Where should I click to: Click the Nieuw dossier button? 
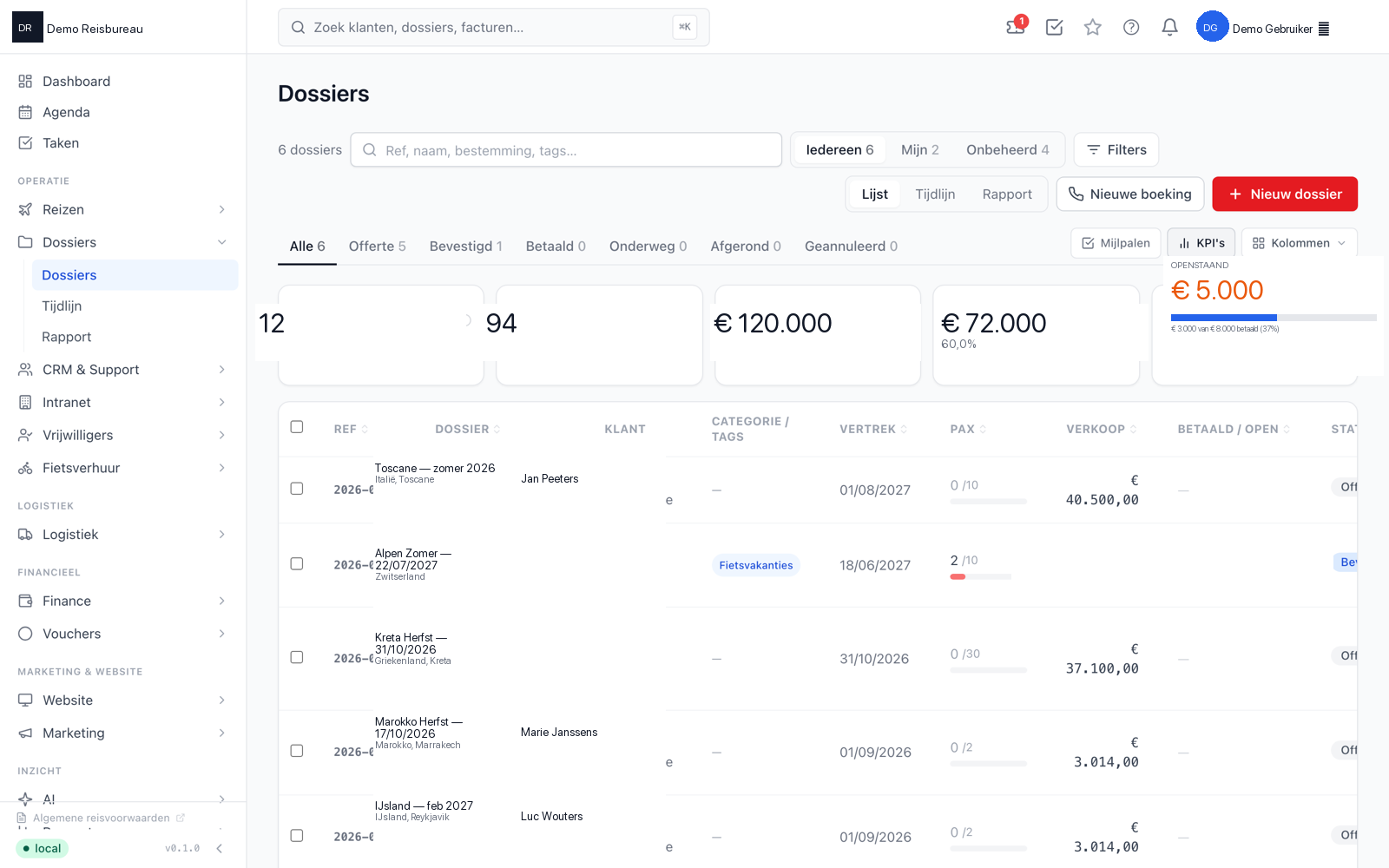1285,194
